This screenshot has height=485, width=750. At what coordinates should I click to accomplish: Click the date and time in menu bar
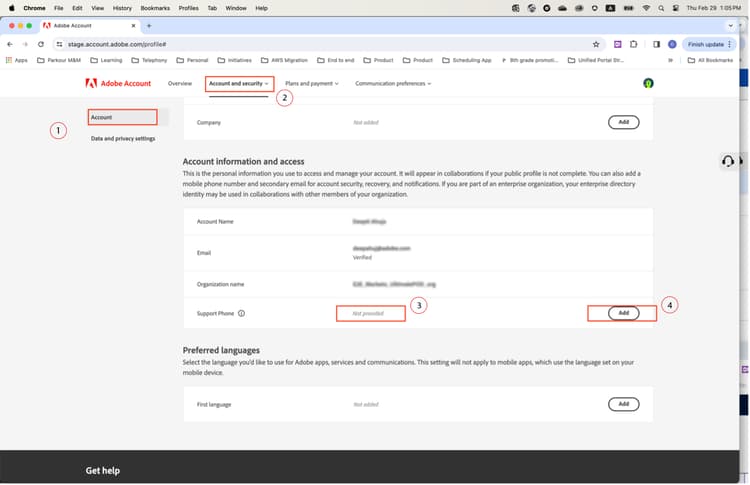713,8
